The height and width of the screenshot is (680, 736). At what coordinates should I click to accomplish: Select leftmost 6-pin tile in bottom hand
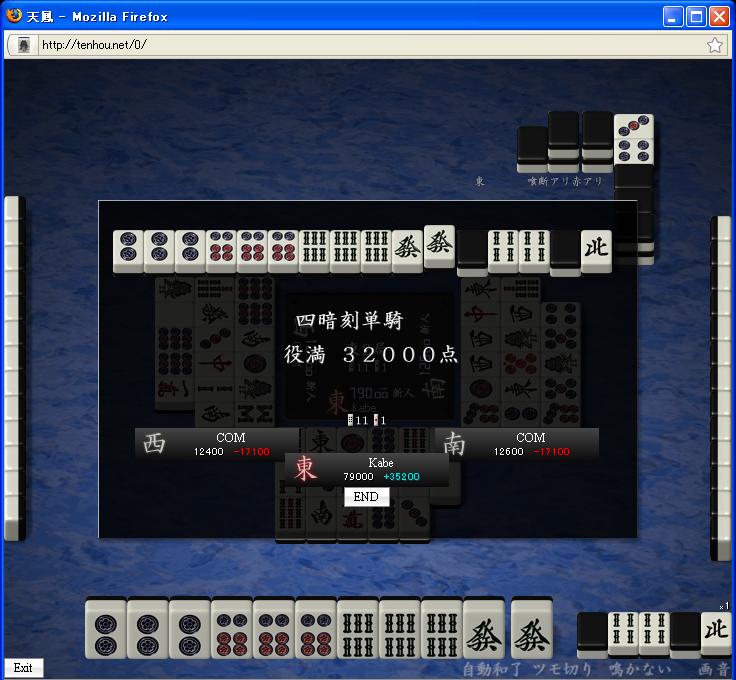pyautogui.click(x=231, y=629)
